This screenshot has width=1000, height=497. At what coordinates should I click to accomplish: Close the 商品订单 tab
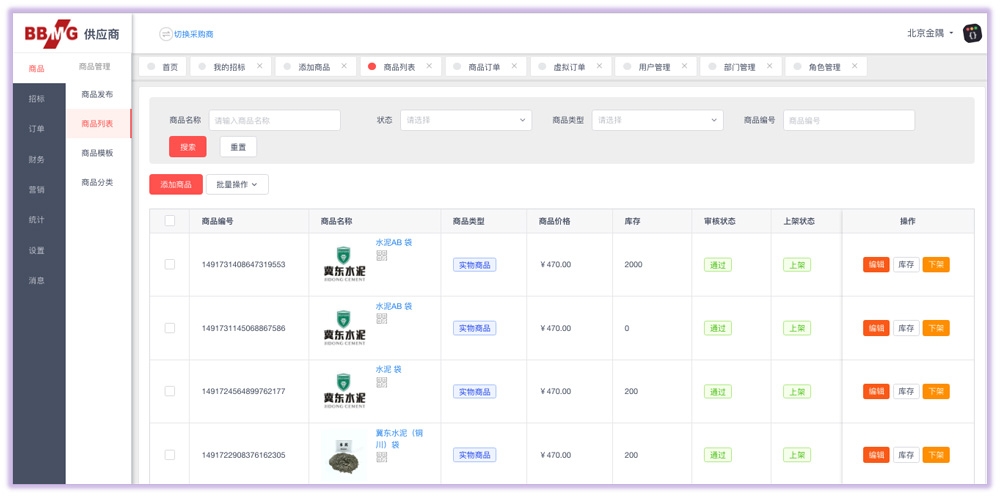[514, 66]
